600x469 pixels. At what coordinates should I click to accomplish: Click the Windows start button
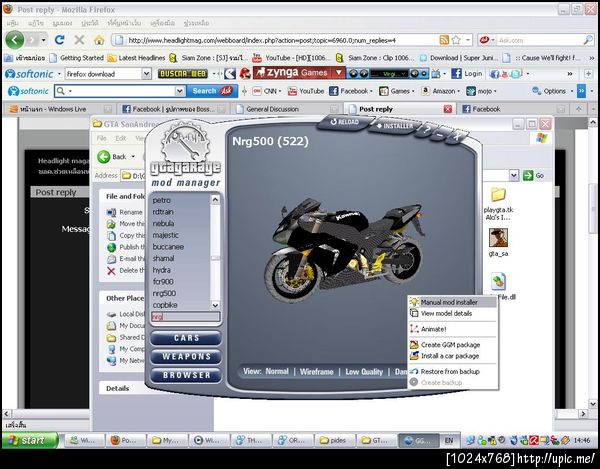[30, 441]
